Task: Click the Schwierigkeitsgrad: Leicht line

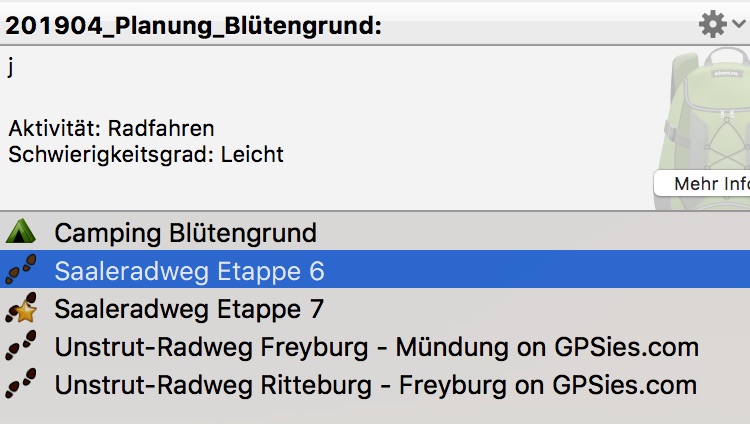Action: [146, 154]
